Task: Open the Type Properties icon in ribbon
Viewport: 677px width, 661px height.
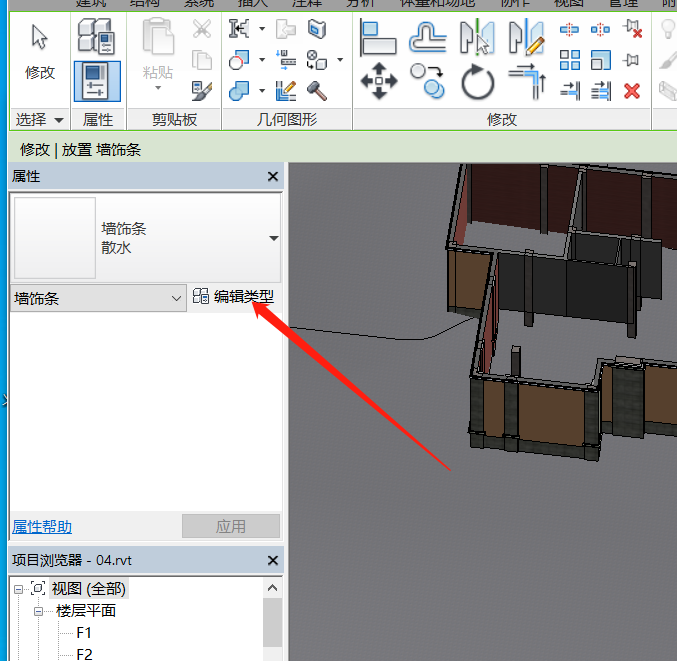Action: click(97, 37)
